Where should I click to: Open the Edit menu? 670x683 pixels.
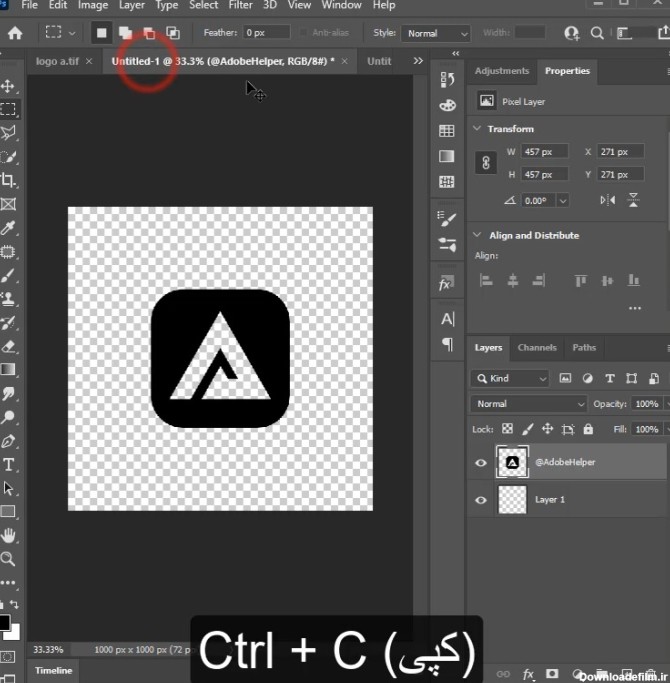(x=58, y=5)
